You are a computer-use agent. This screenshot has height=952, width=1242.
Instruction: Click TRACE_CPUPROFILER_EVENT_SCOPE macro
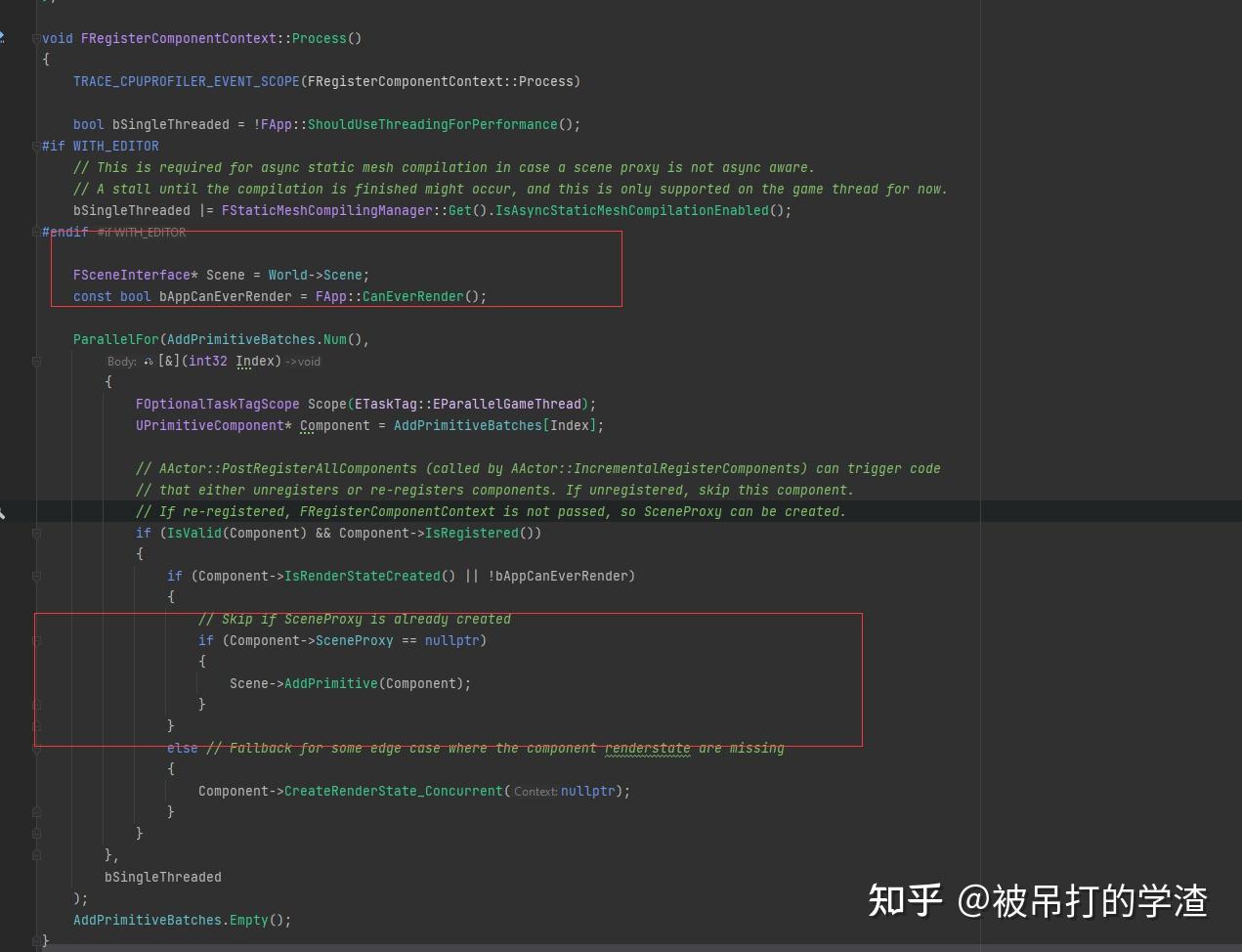point(186,81)
